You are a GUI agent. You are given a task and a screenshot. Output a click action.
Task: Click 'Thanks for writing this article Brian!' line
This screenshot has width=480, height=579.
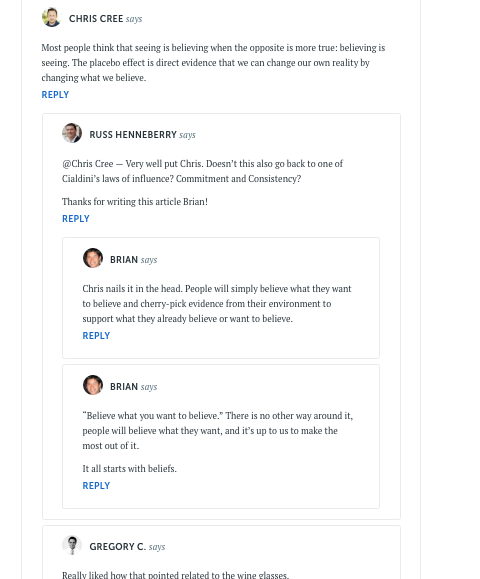(135, 202)
